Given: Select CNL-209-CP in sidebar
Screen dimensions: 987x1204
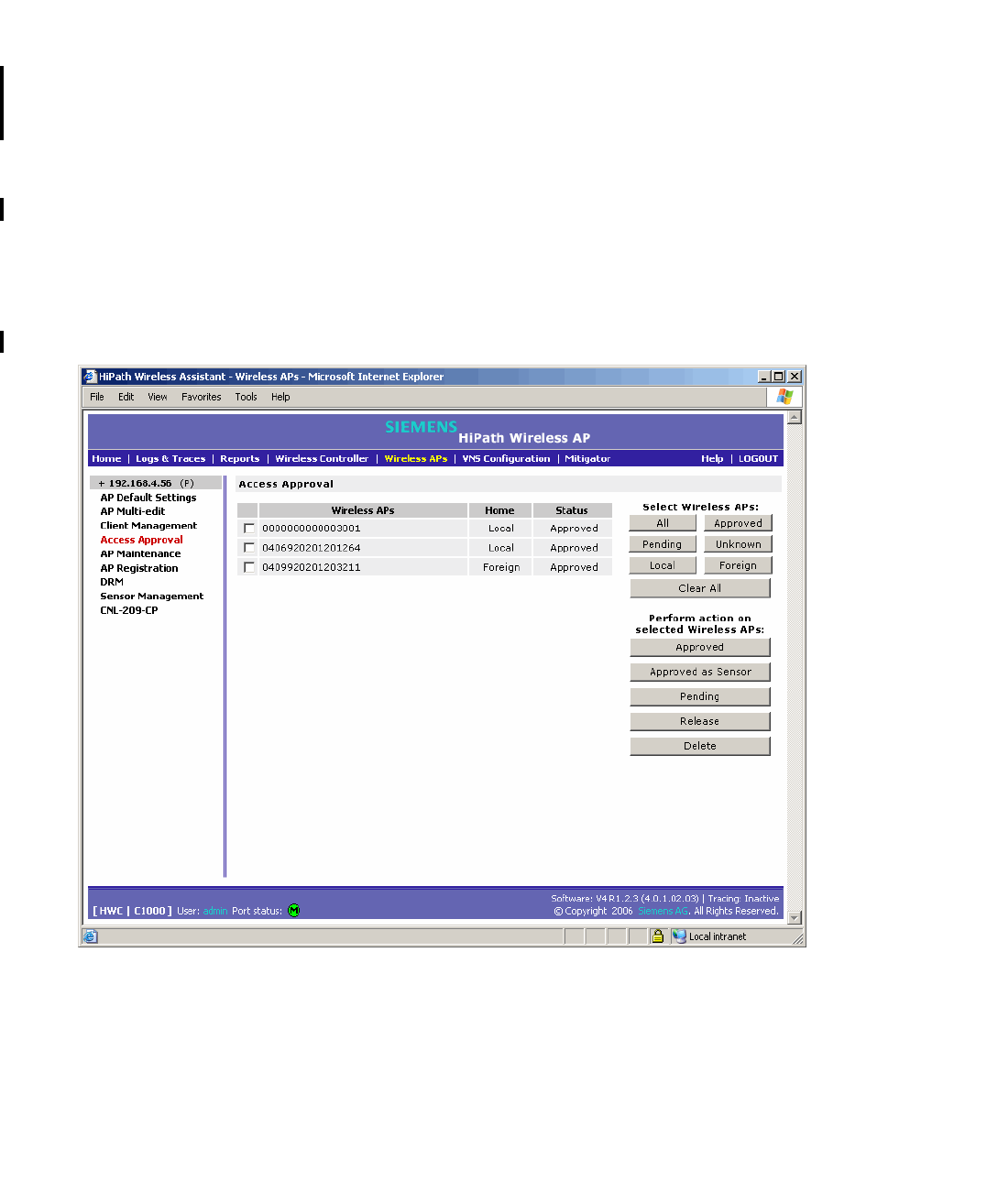Looking at the screenshot, I should (x=129, y=610).
